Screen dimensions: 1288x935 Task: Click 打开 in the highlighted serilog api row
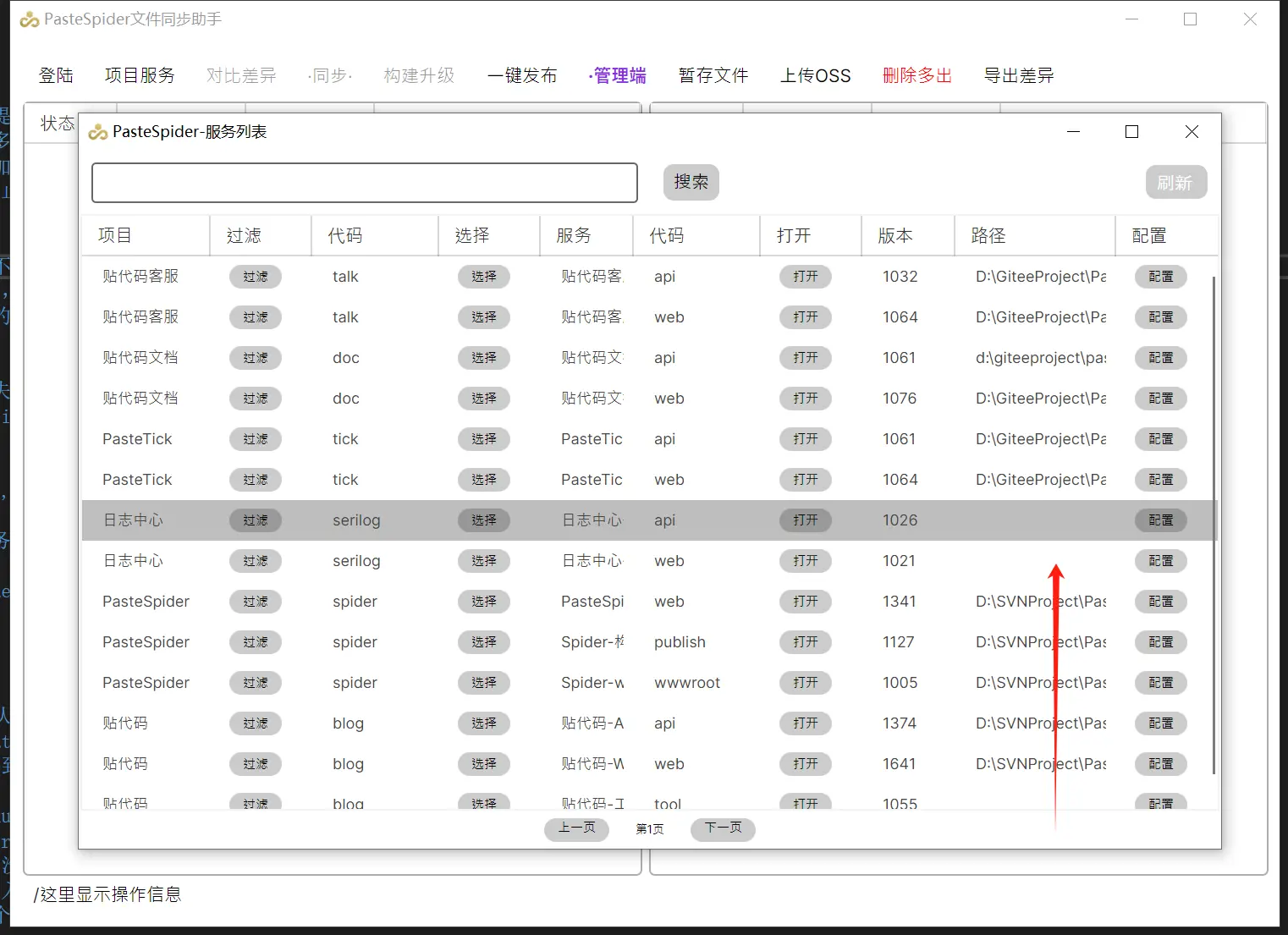click(806, 520)
